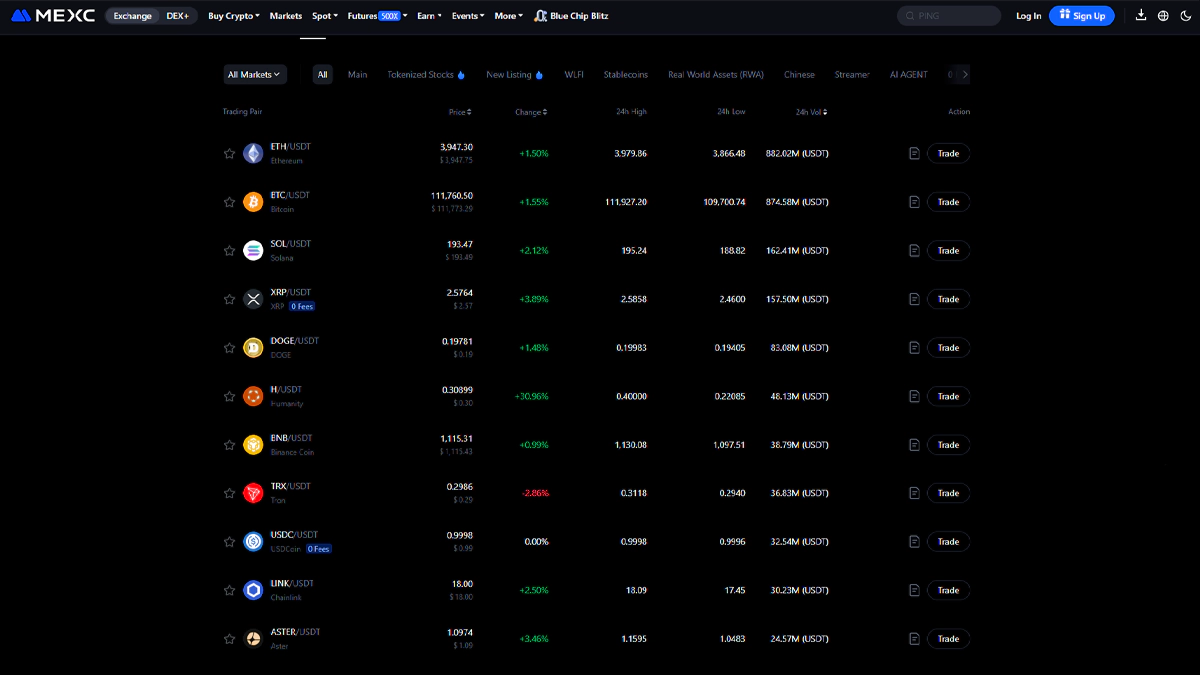Open the ETH/USDT details document icon
This screenshot has height=675, width=1200.
[x=914, y=153]
